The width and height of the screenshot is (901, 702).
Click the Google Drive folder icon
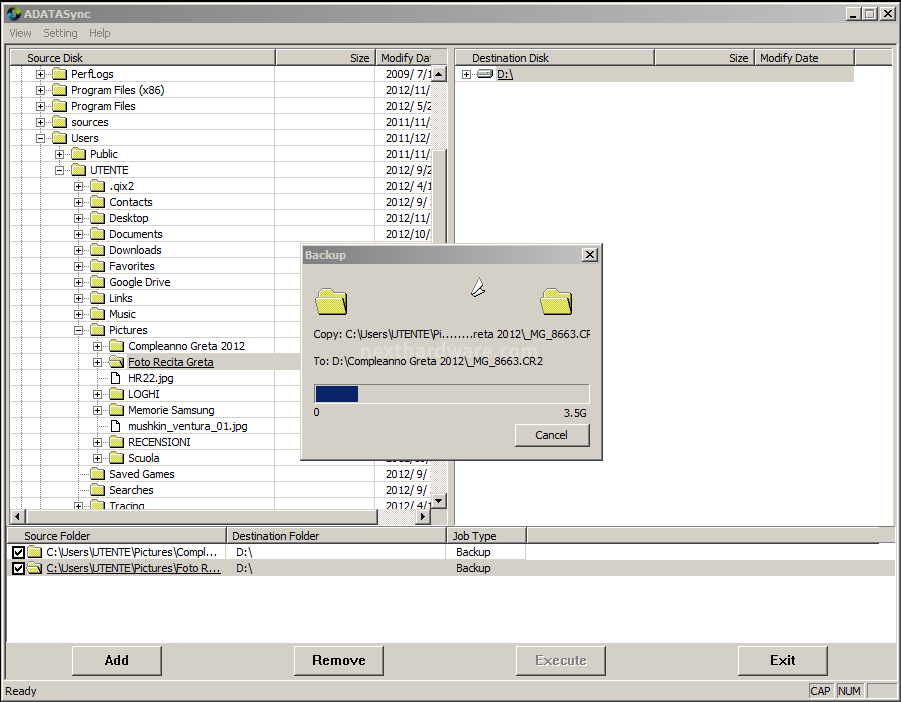click(x=98, y=283)
